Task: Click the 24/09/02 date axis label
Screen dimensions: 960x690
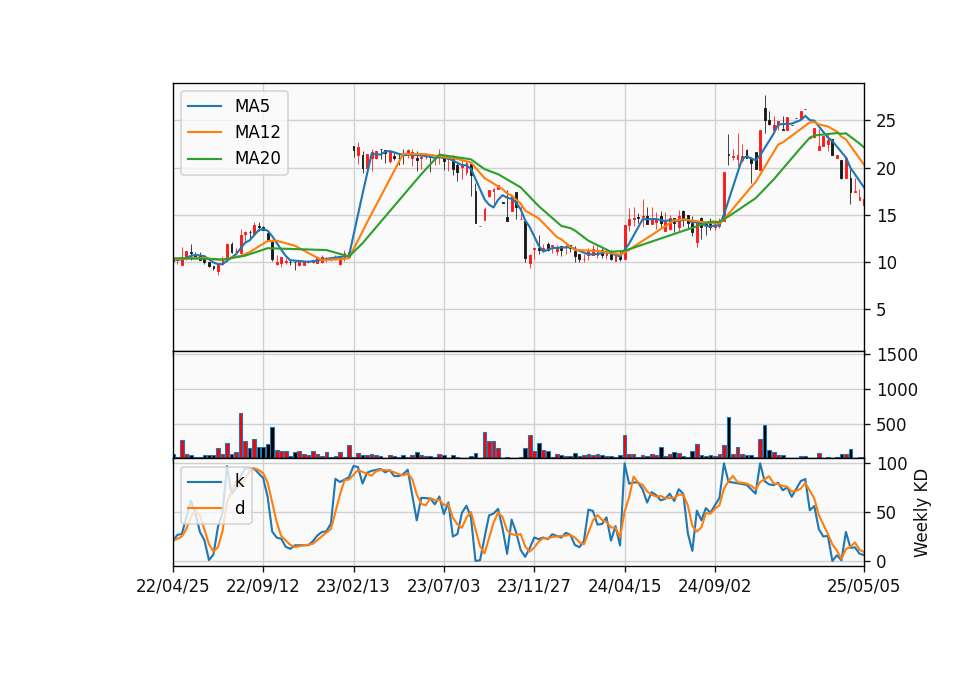Action: pos(714,586)
